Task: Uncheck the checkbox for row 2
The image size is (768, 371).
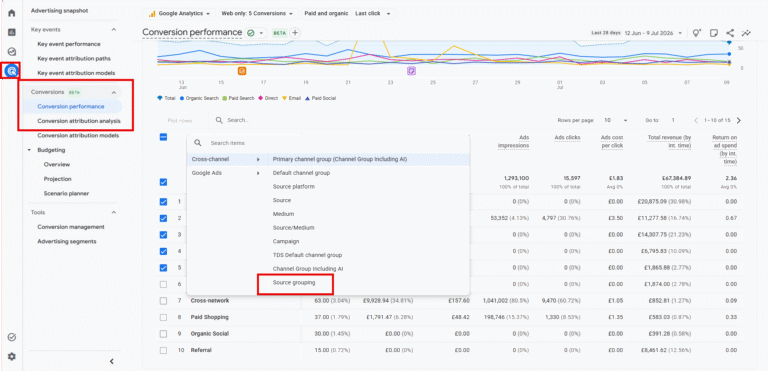Action: [x=164, y=218]
